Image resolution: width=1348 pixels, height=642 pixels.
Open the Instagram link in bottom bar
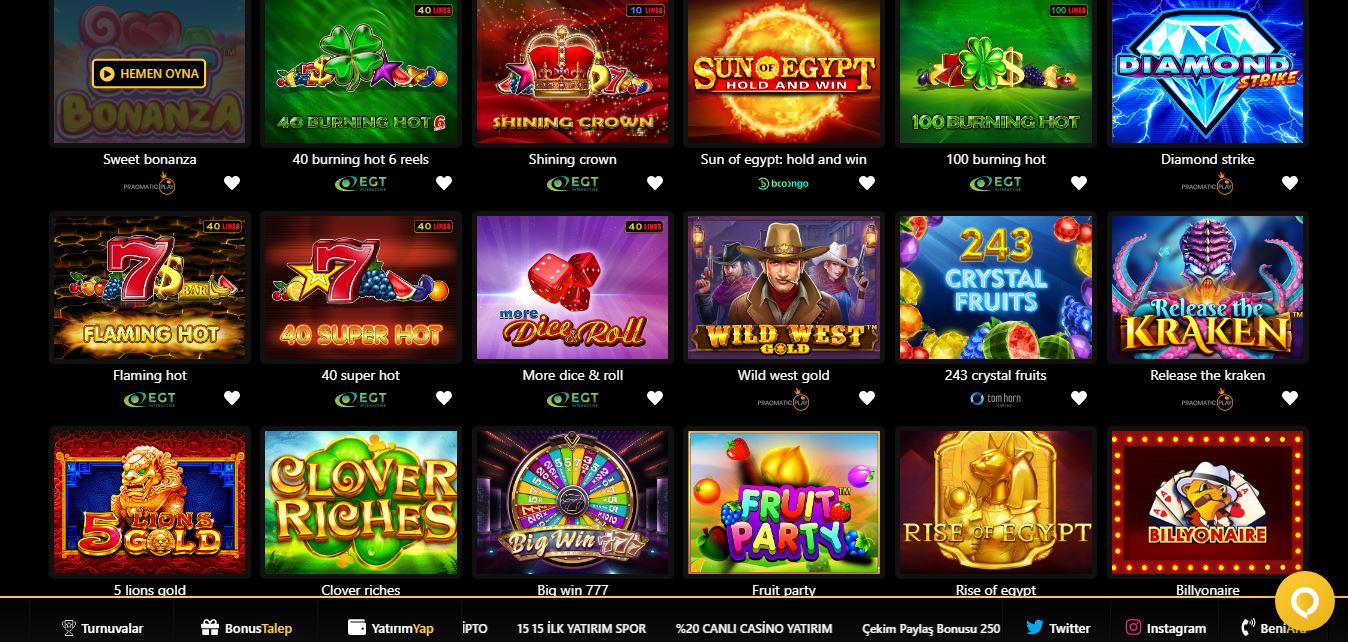click(1165, 628)
